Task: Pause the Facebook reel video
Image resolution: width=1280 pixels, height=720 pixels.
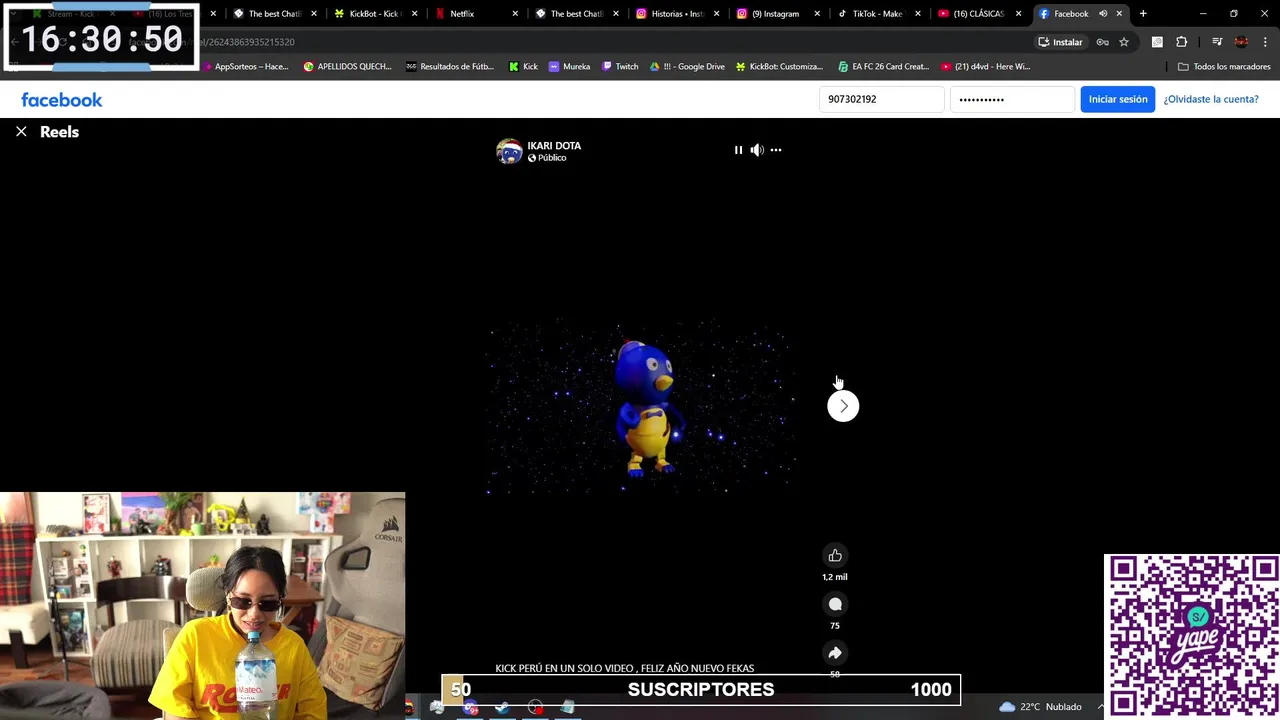Action: coord(738,150)
